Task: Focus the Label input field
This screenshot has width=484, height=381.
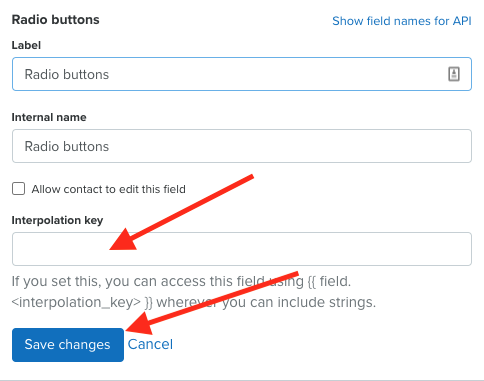Action: click(x=242, y=74)
